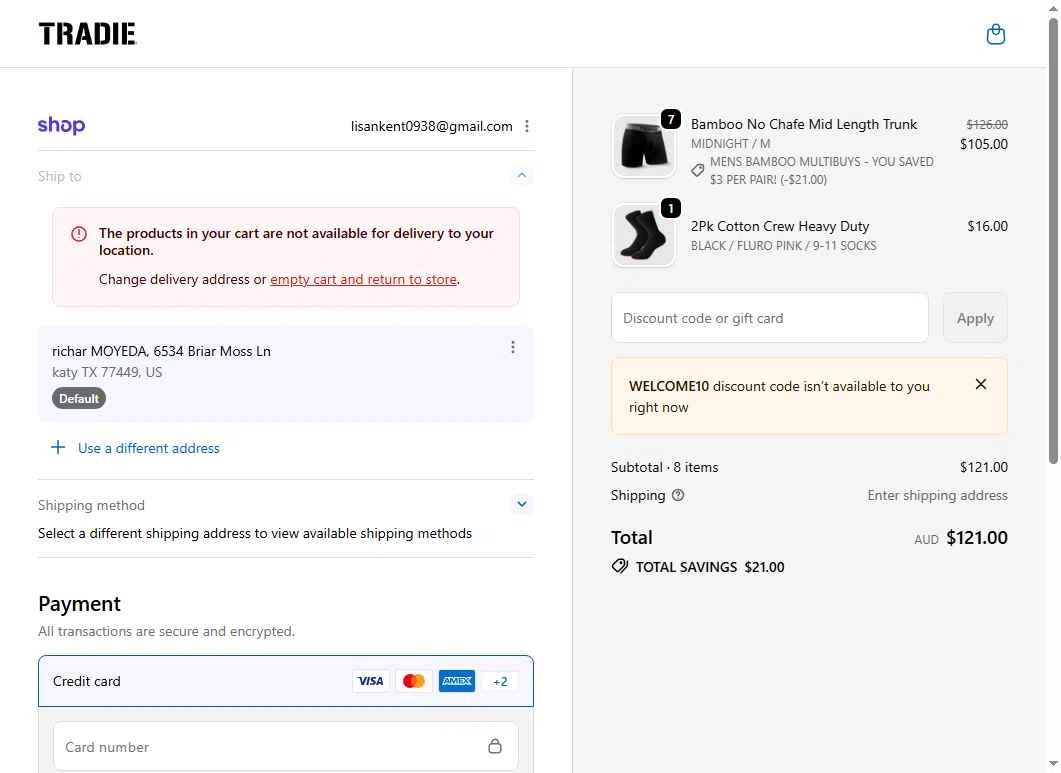Click quantity badge 7 on trunk thumbnail
This screenshot has height=773, width=1061.
click(671, 120)
